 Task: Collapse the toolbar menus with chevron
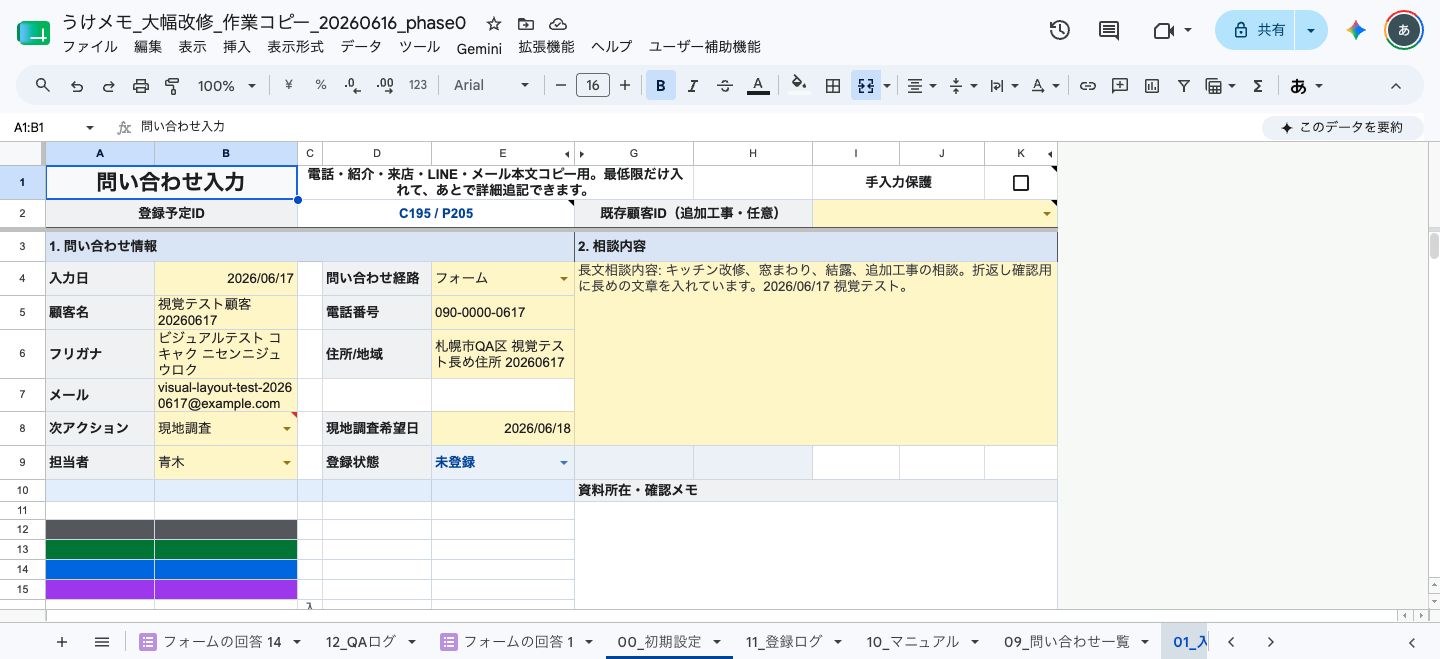1397,86
